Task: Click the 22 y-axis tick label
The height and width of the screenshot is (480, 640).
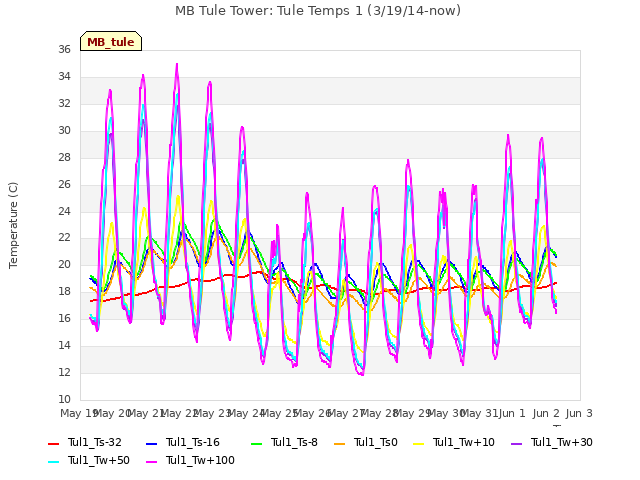Action: pos(64,238)
